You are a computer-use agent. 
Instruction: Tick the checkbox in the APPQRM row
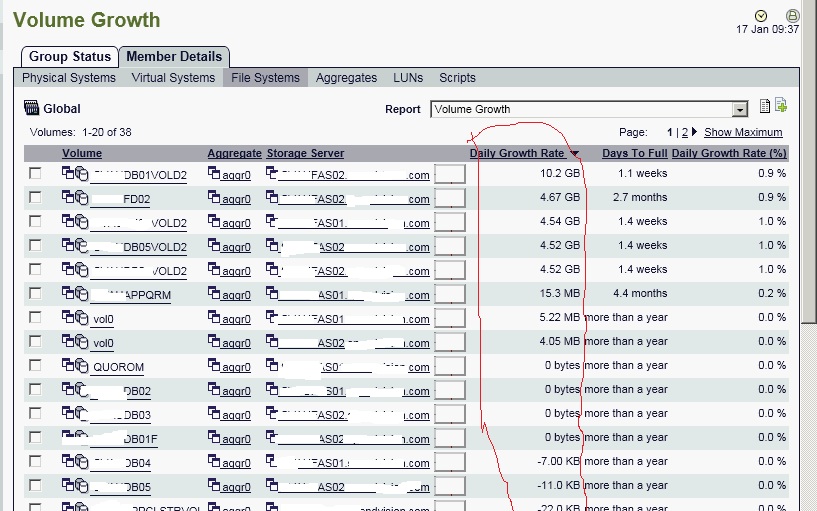pos(35,294)
